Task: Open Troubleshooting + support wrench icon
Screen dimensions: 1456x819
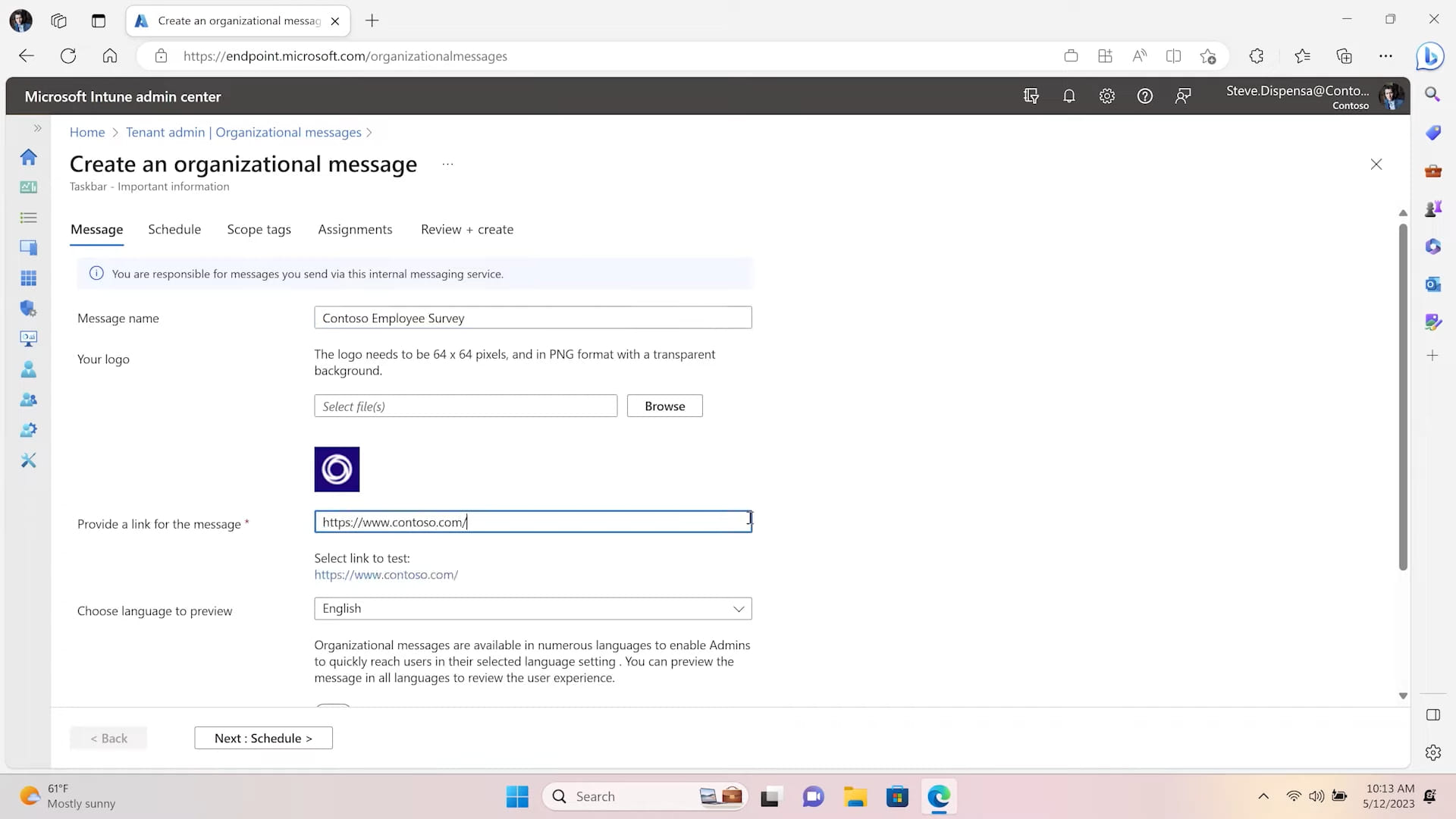Action: pos(29,460)
